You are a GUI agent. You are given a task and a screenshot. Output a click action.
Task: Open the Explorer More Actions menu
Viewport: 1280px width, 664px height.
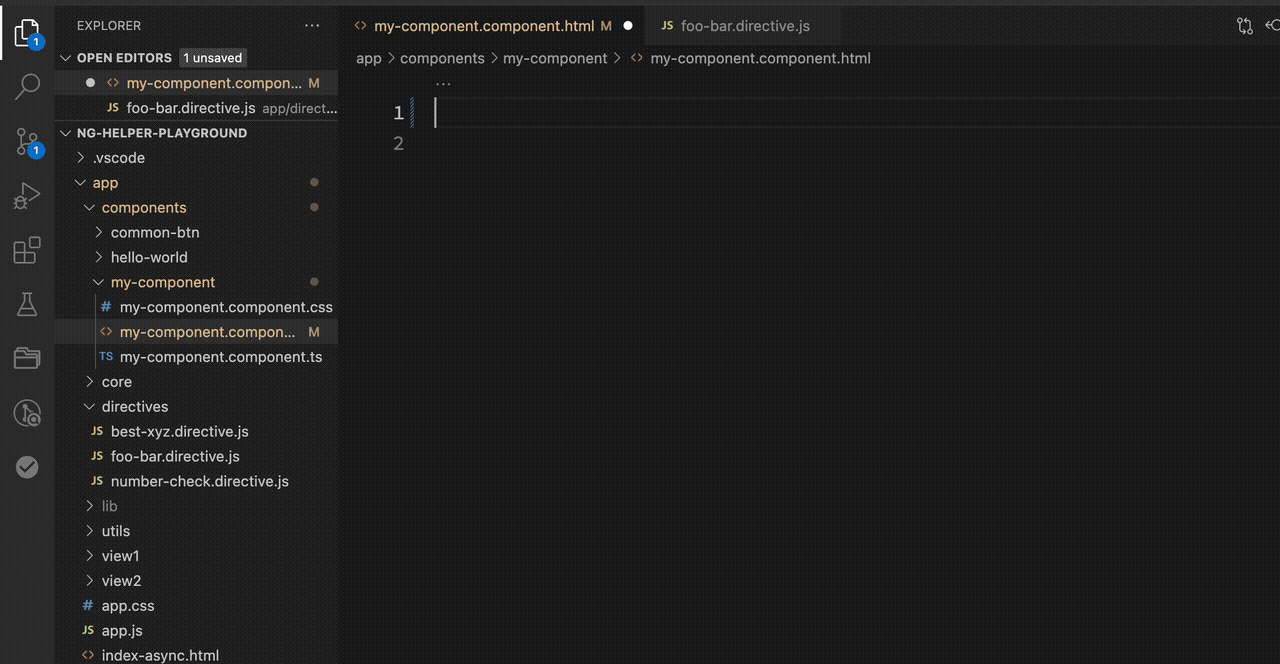[312, 25]
